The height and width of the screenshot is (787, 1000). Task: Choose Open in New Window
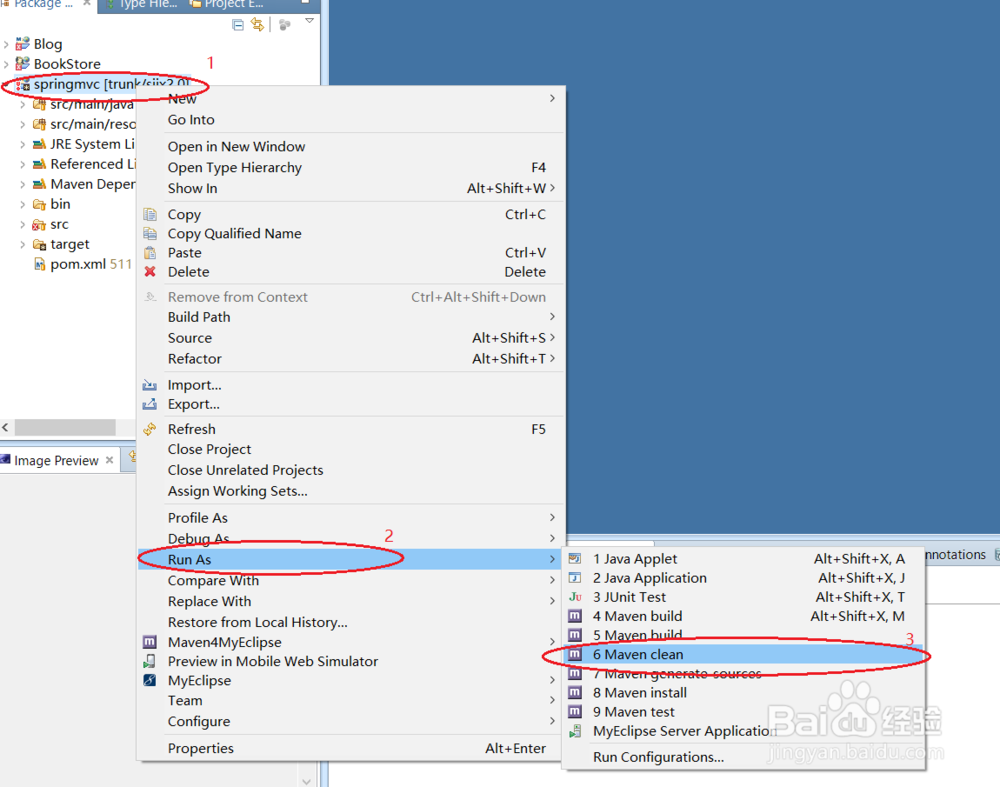[x=351, y=147]
